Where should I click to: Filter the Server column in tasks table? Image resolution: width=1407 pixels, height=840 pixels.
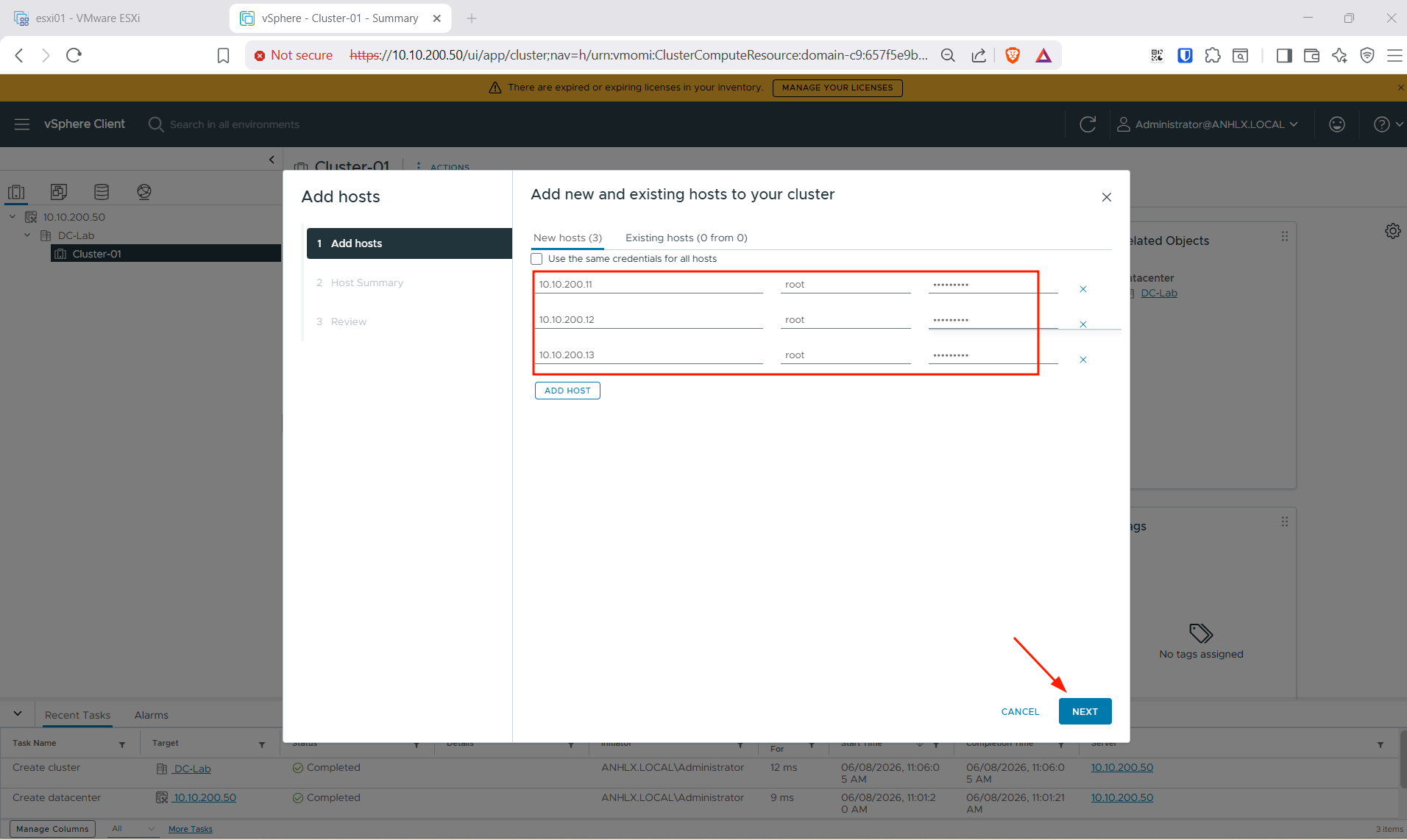point(1381,744)
